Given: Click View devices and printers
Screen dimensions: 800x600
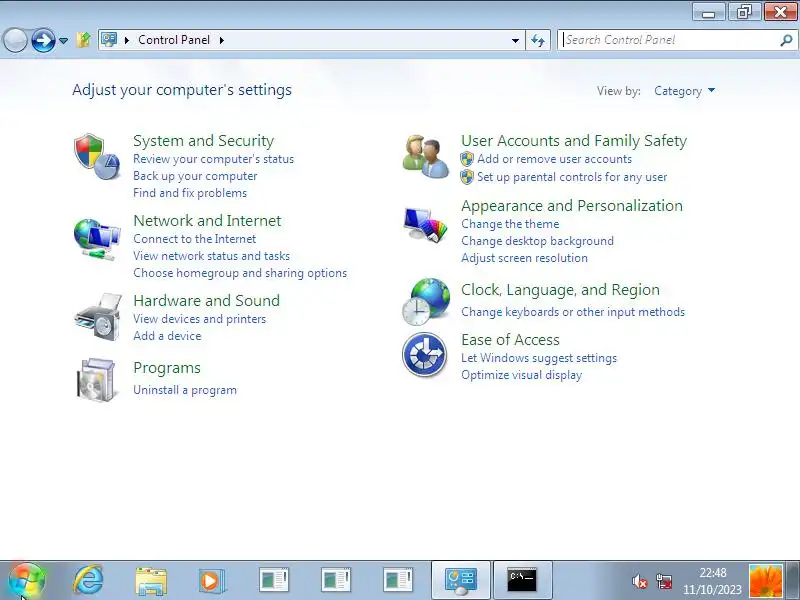Looking at the screenshot, I should 199,319.
